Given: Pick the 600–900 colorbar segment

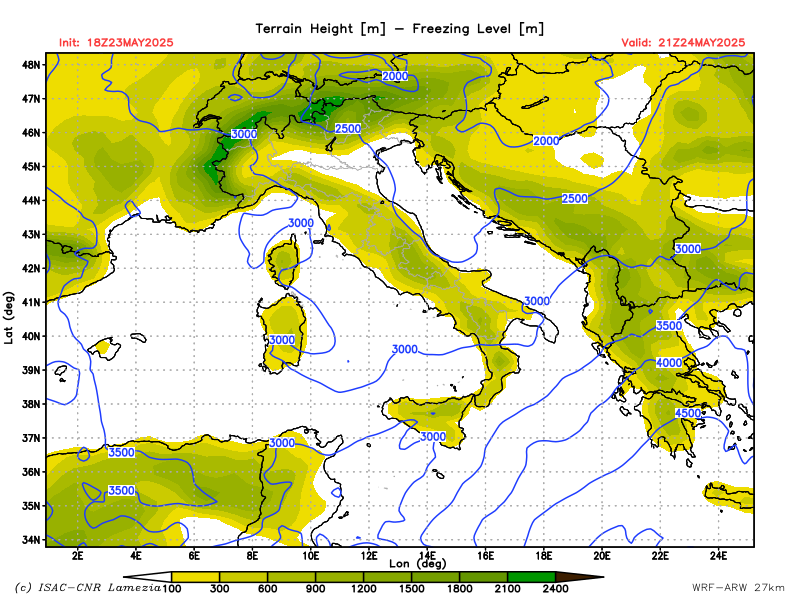Looking at the screenshot, I should (x=291, y=577).
